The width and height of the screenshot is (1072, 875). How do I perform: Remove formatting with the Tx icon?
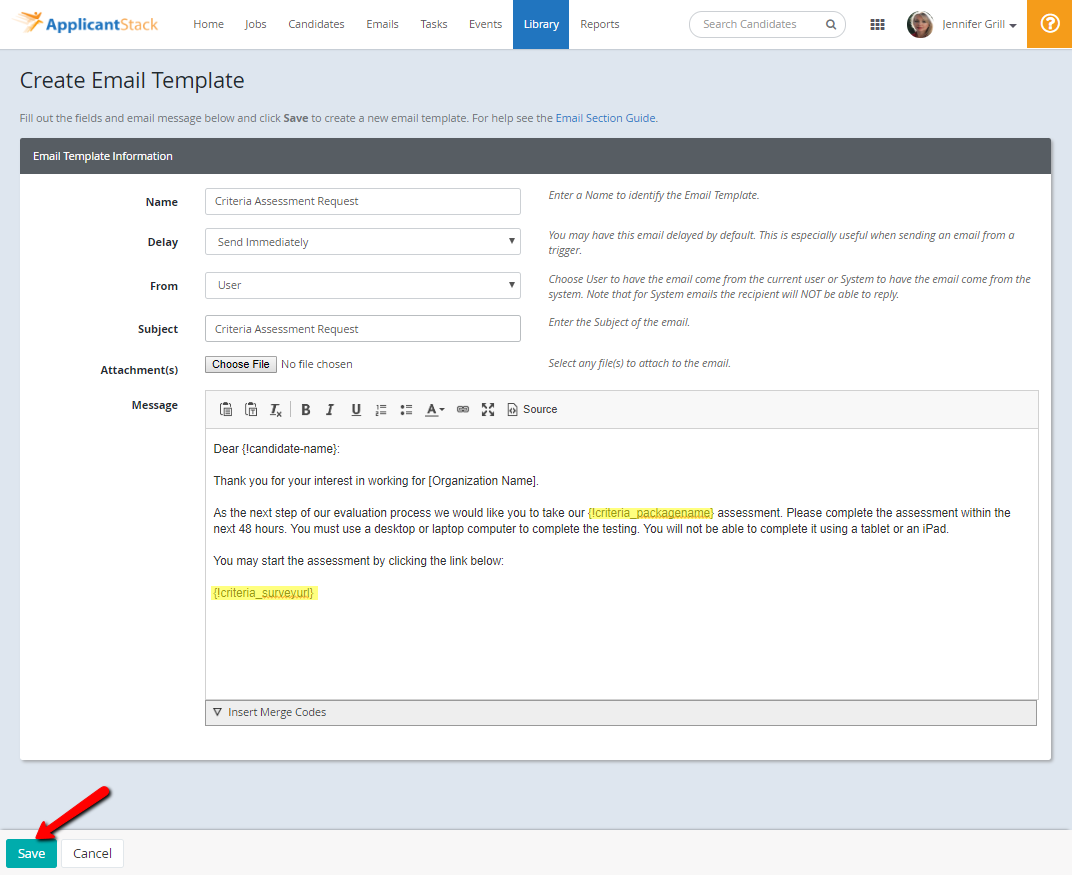275,409
